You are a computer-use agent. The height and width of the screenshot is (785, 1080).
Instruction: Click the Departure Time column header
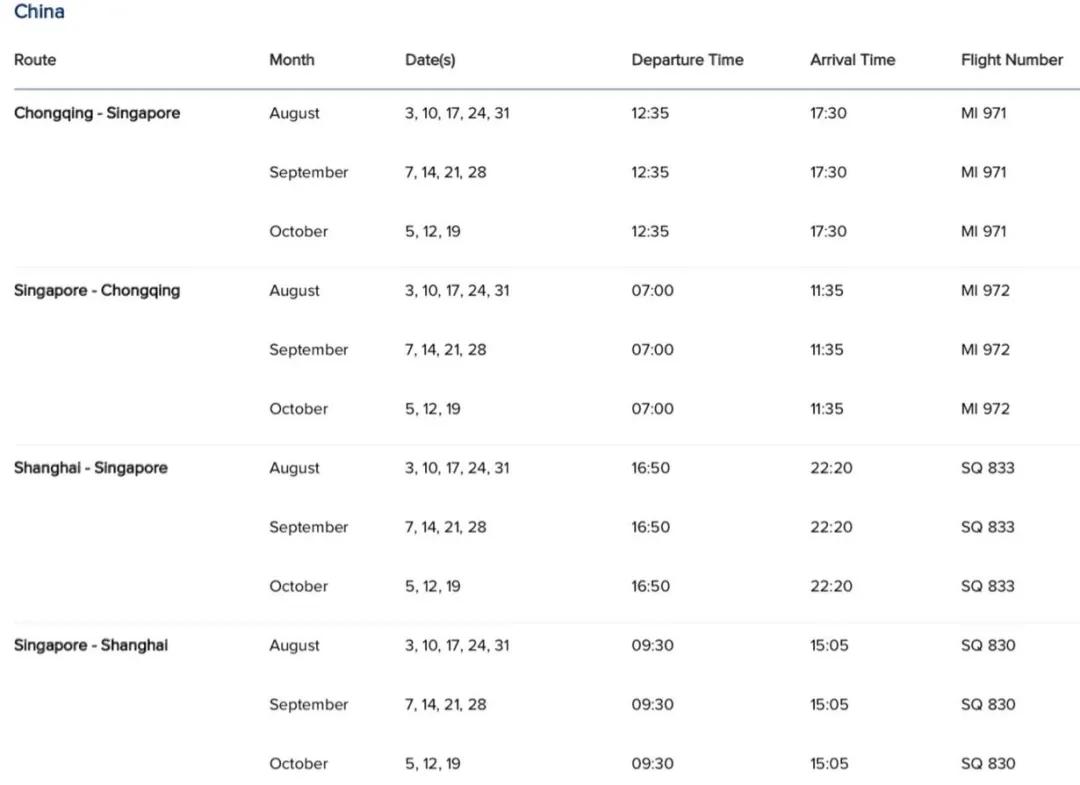tap(687, 60)
